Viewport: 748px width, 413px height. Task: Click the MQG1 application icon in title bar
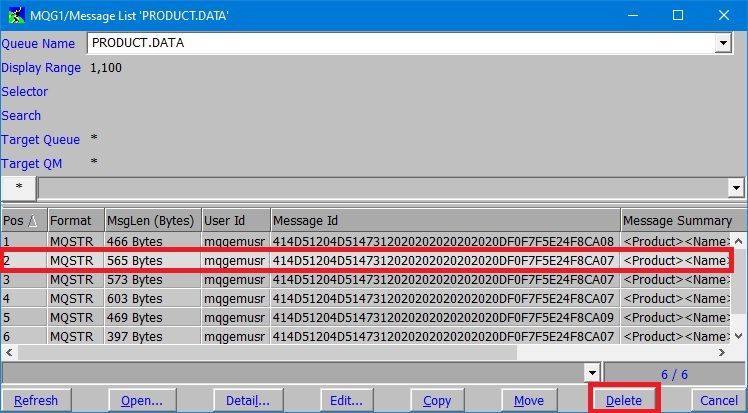[x=16, y=15]
